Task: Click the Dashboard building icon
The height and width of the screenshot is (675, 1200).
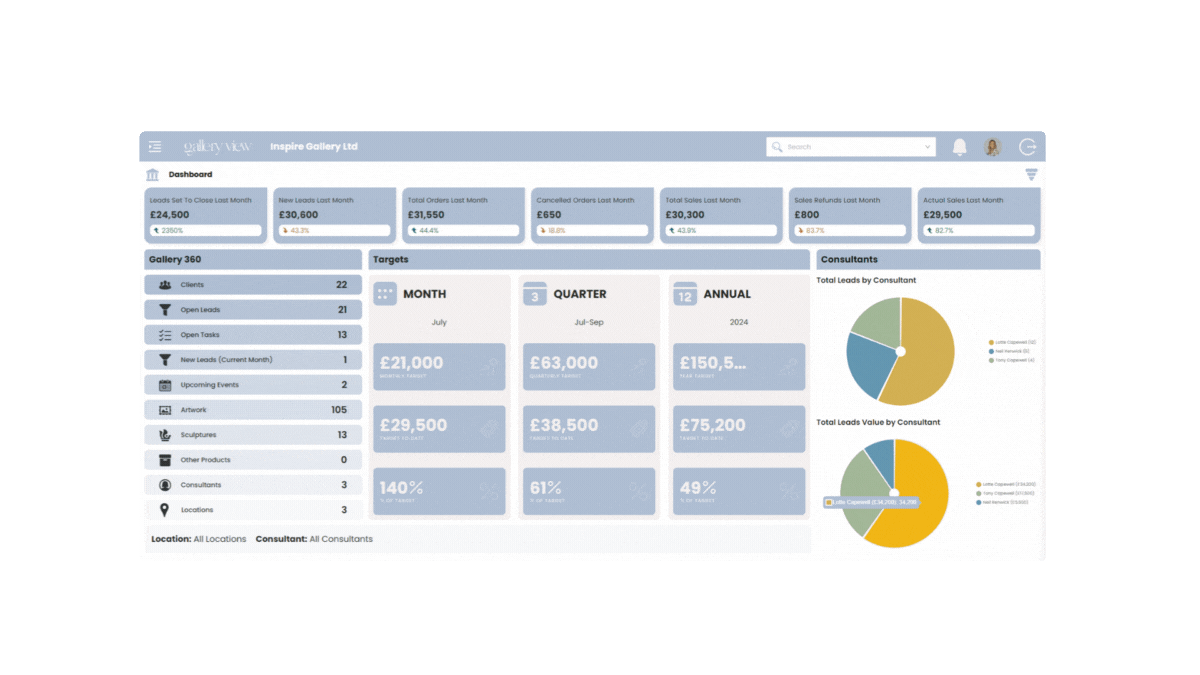Action: coord(153,175)
